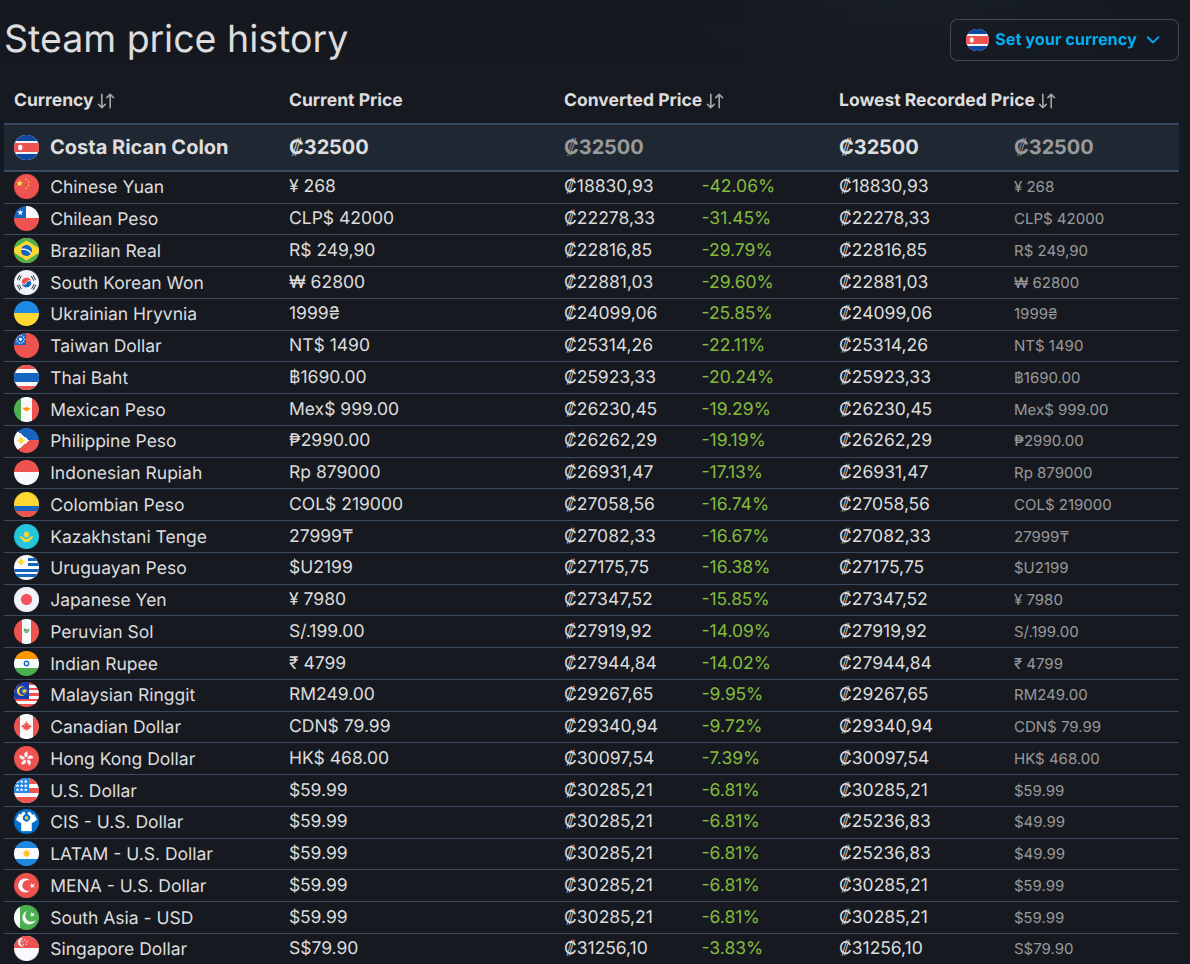This screenshot has height=964, width=1190.
Task: Click the Hong Kong Dollar flag icon
Action: pyautogui.click(x=27, y=758)
